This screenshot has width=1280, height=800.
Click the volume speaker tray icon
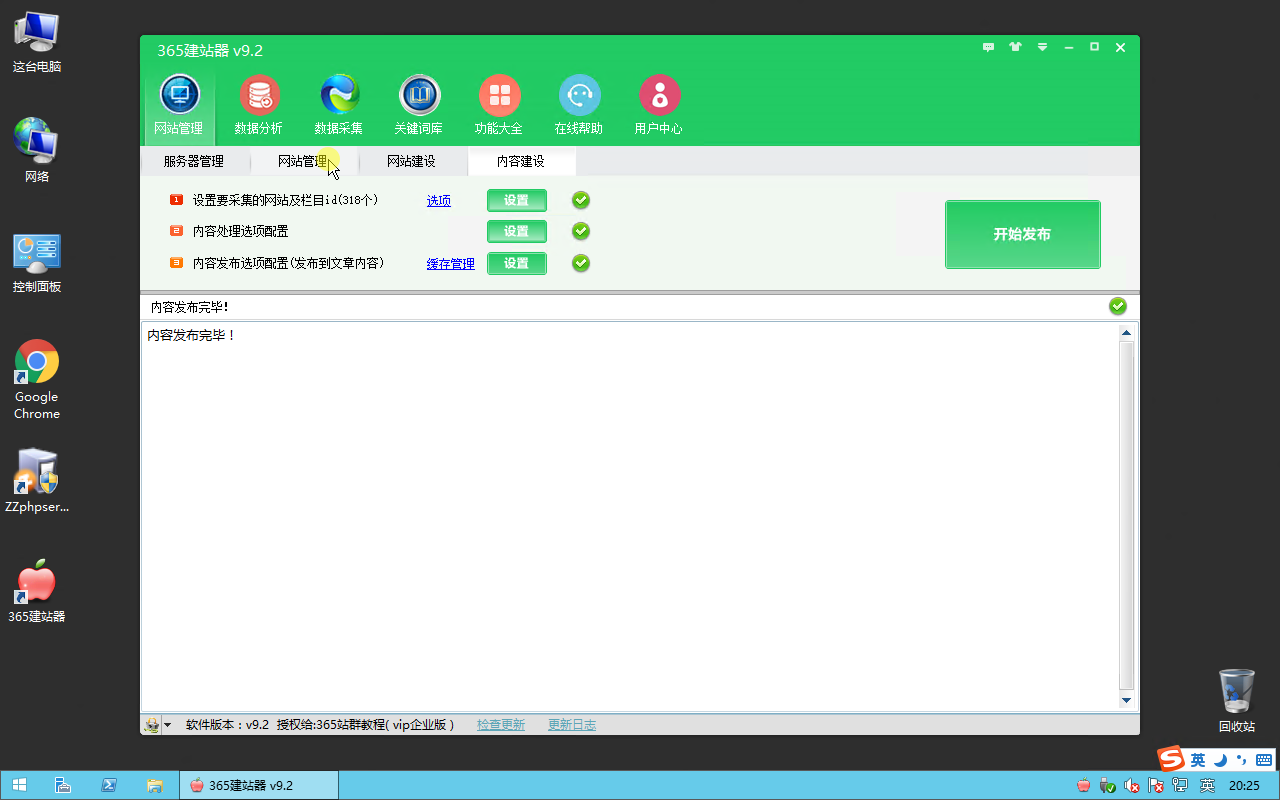coord(1132,786)
